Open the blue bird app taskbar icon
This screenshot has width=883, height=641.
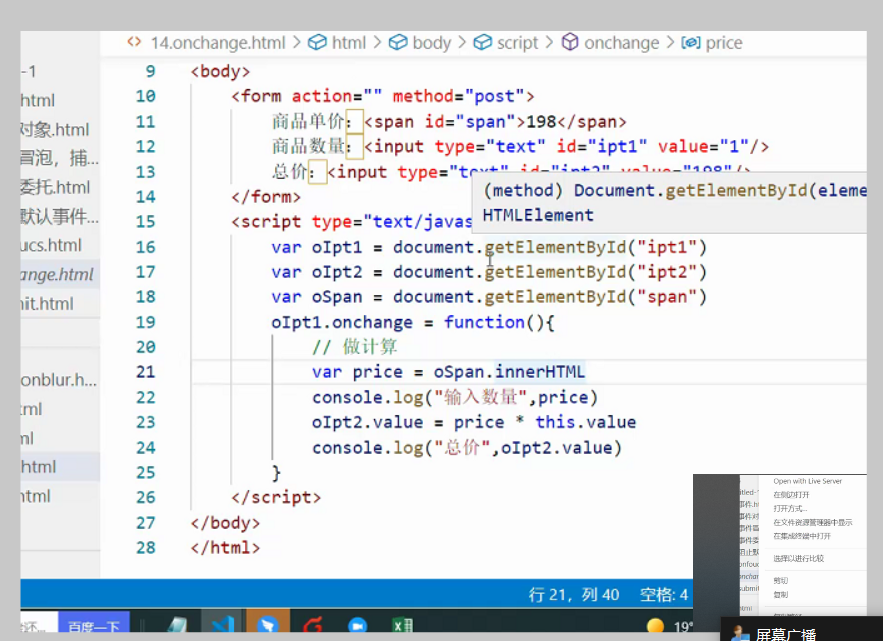tap(268, 625)
